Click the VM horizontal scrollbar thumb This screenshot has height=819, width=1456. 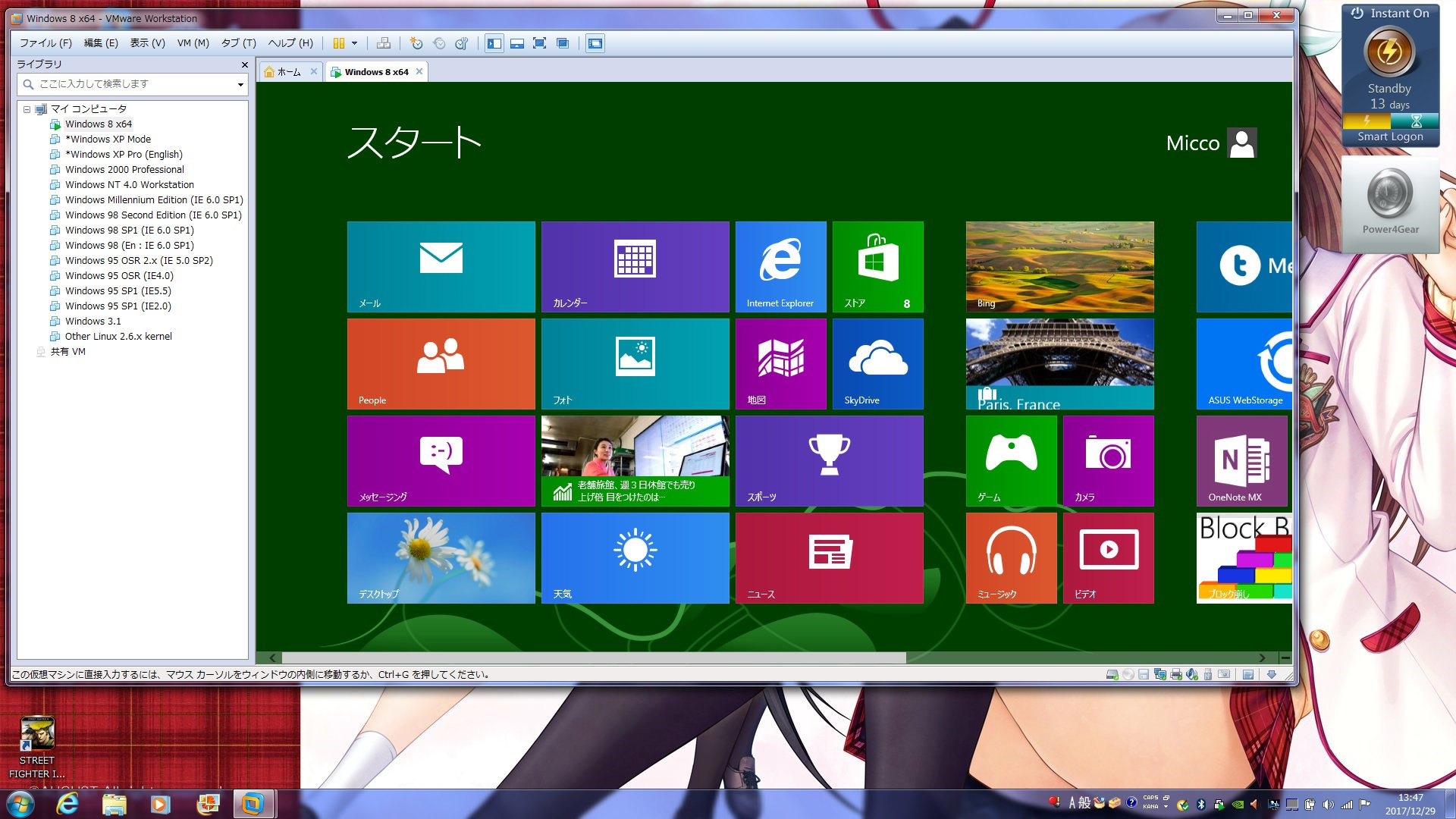(594, 657)
